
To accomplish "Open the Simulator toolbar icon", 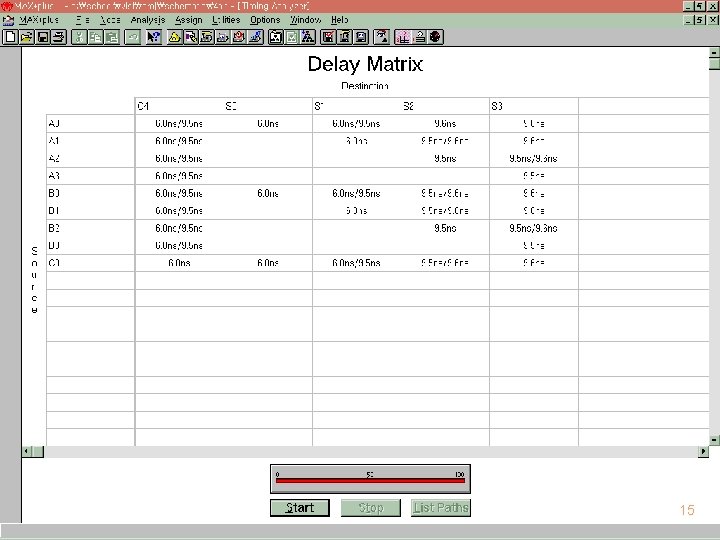I will [223, 37].
